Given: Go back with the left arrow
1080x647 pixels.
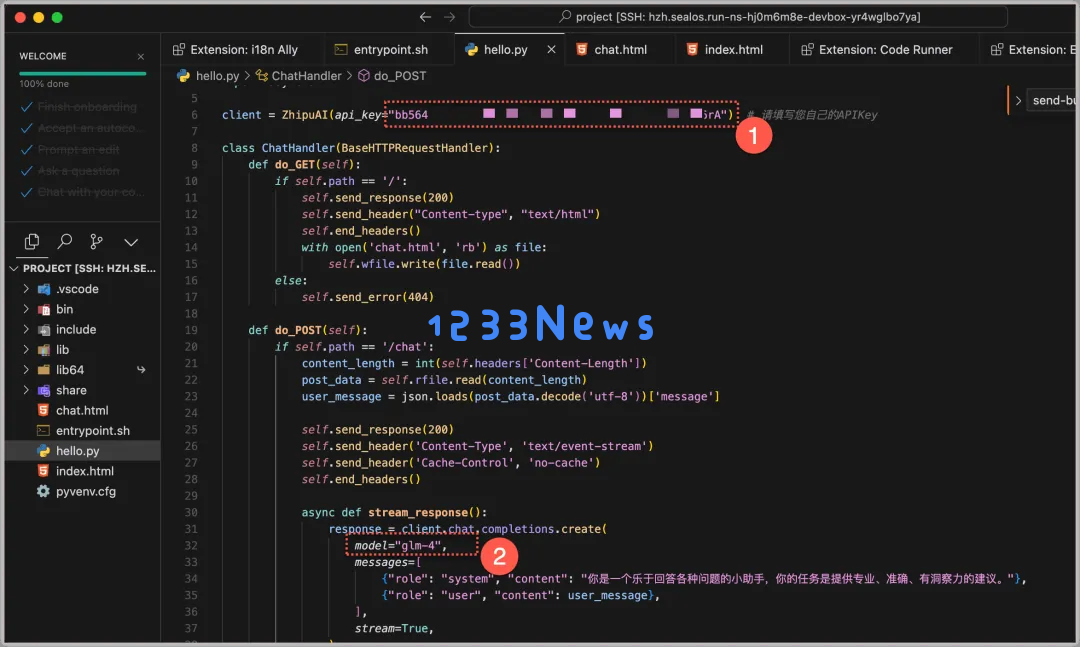Looking at the screenshot, I should click(x=425, y=17).
